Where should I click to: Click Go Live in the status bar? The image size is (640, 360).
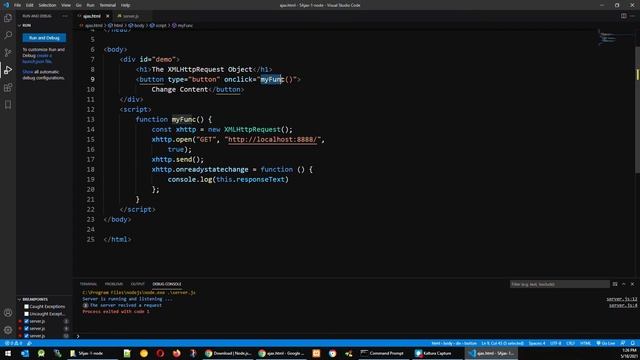pyautogui.click(x=606, y=343)
